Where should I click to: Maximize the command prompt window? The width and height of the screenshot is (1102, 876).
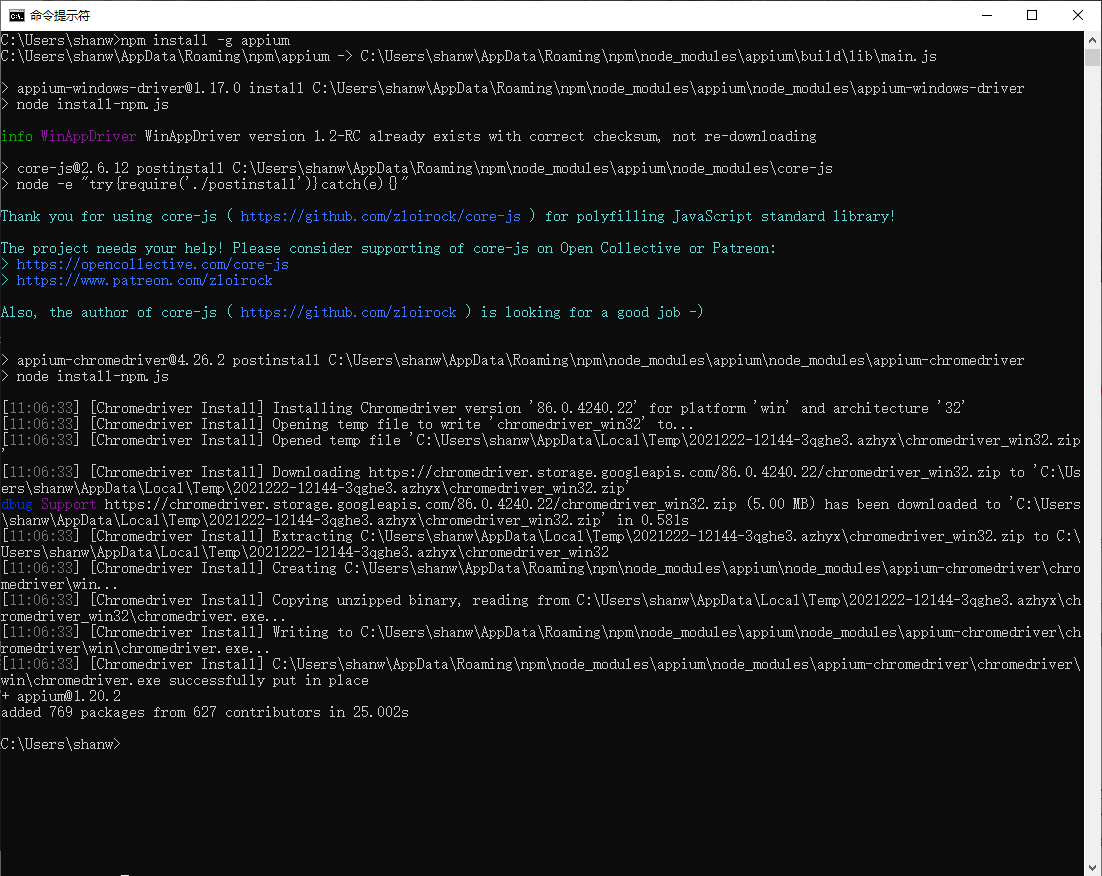(1032, 15)
